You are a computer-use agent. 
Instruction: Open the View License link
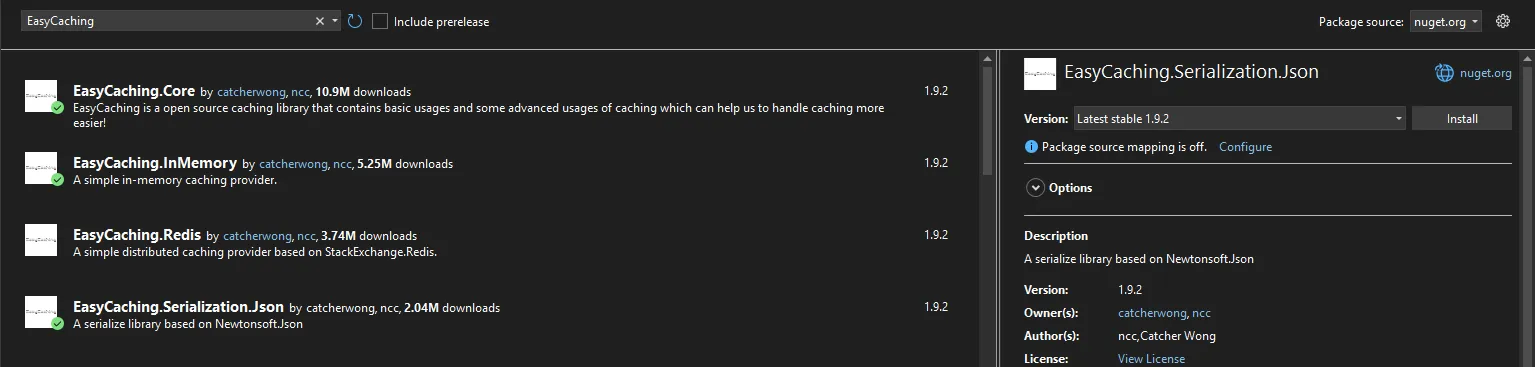pyautogui.click(x=1151, y=359)
